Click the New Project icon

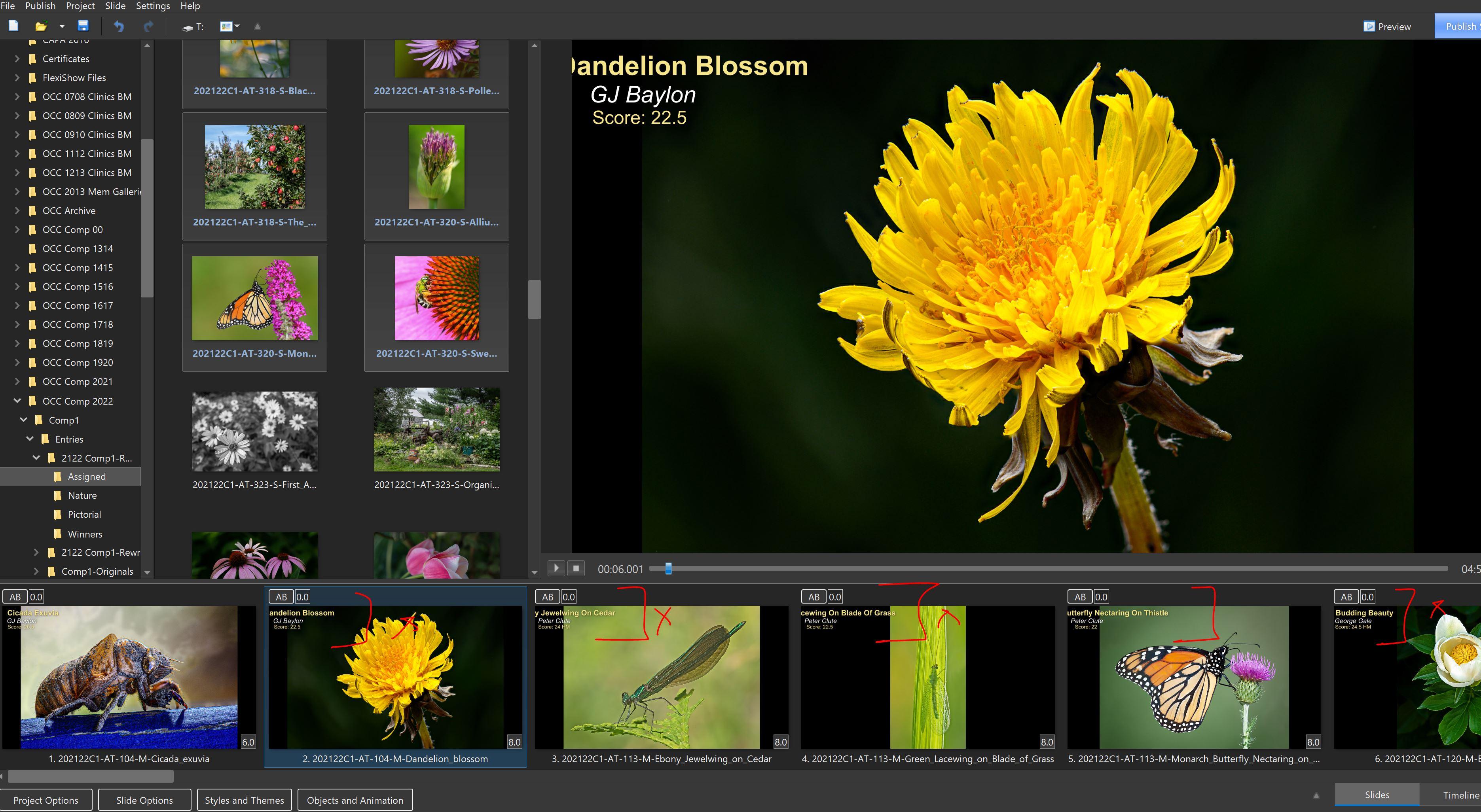pyautogui.click(x=13, y=26)
